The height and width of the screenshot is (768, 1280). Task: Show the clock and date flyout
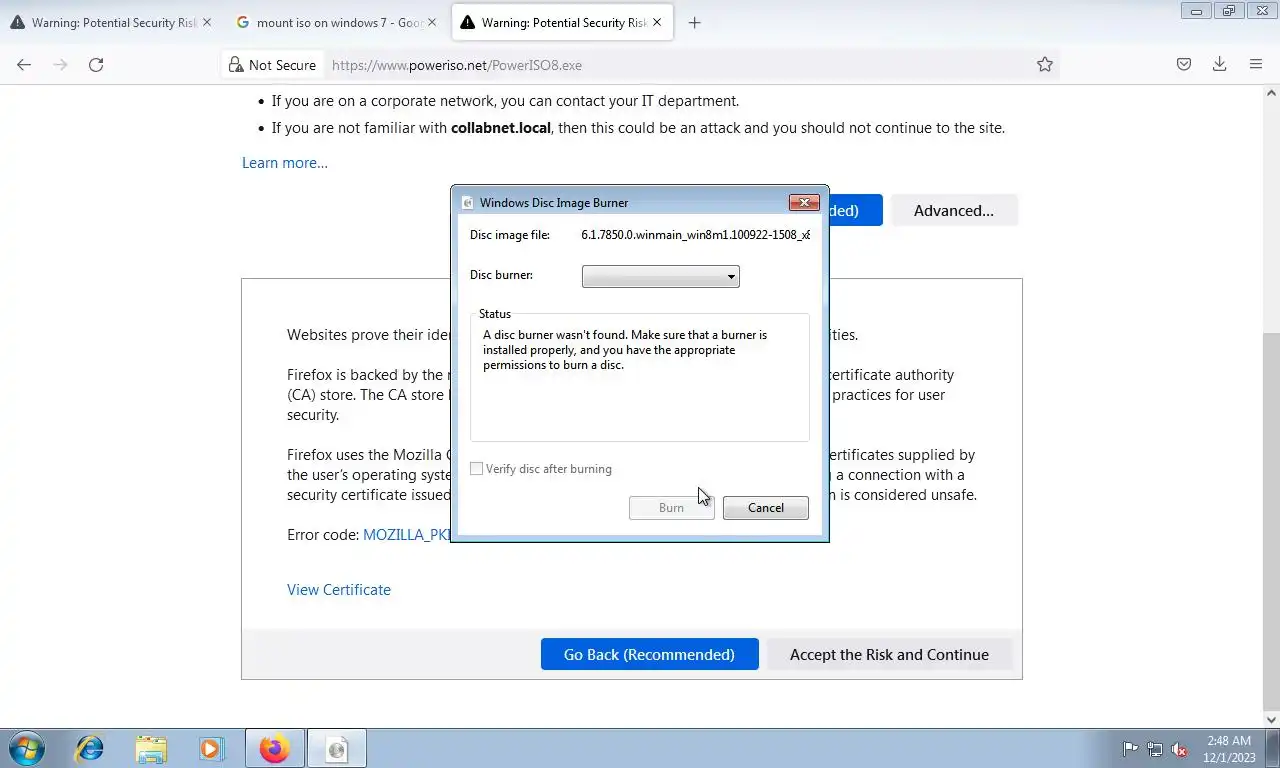(x=1229, y=749)
